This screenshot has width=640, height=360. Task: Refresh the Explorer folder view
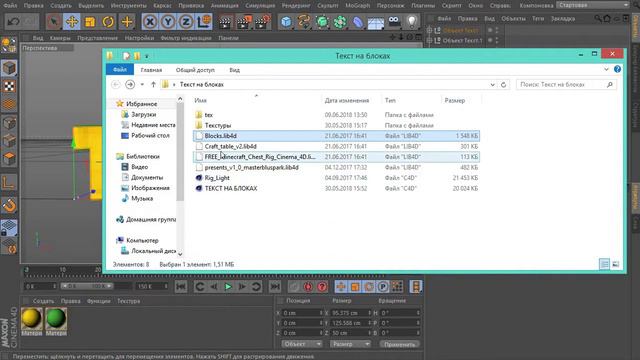(x=503, y=84)
